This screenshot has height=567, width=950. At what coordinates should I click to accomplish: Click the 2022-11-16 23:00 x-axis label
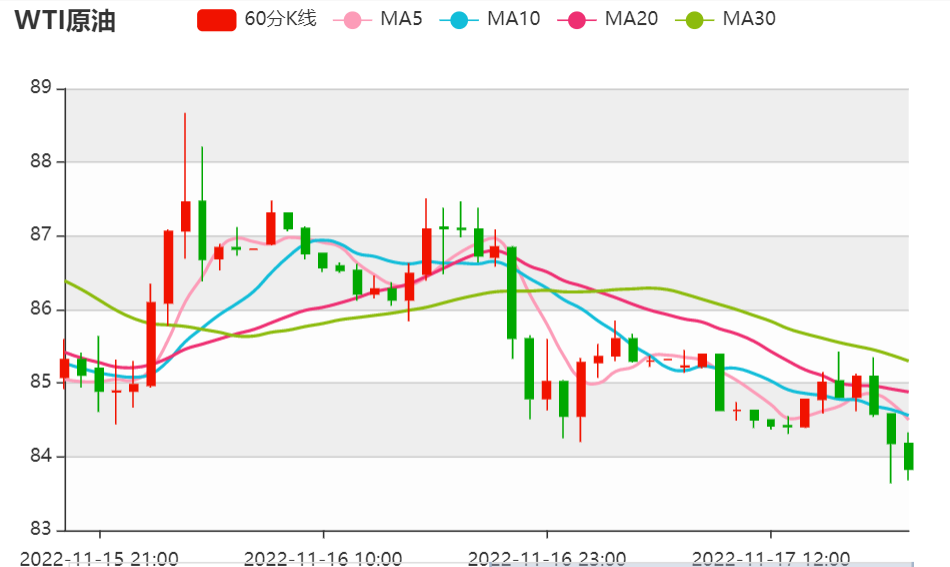pyautogui.click(x=547, y=558)
